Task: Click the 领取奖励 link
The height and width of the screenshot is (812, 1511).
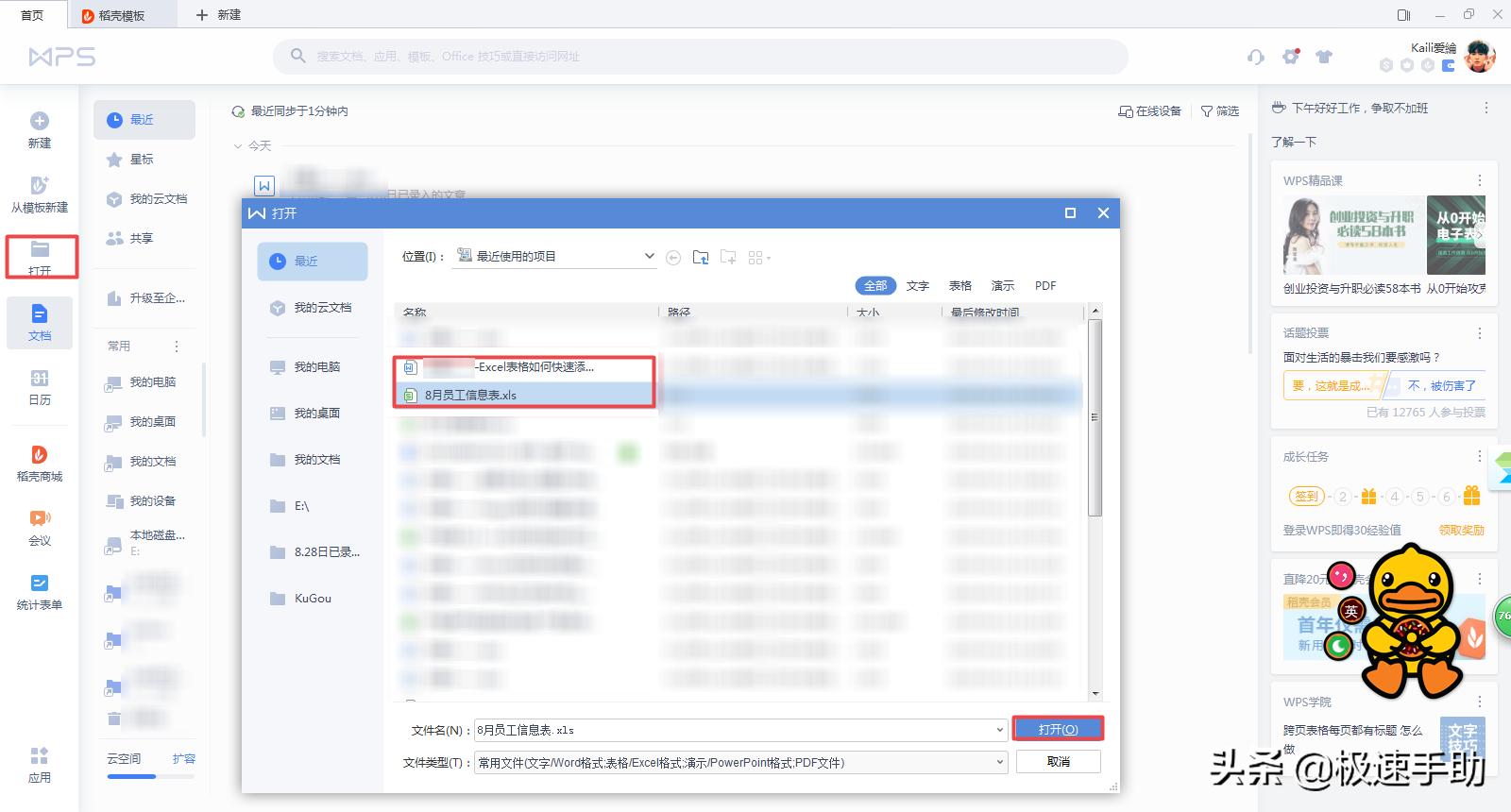Action: pos(1462,531)
